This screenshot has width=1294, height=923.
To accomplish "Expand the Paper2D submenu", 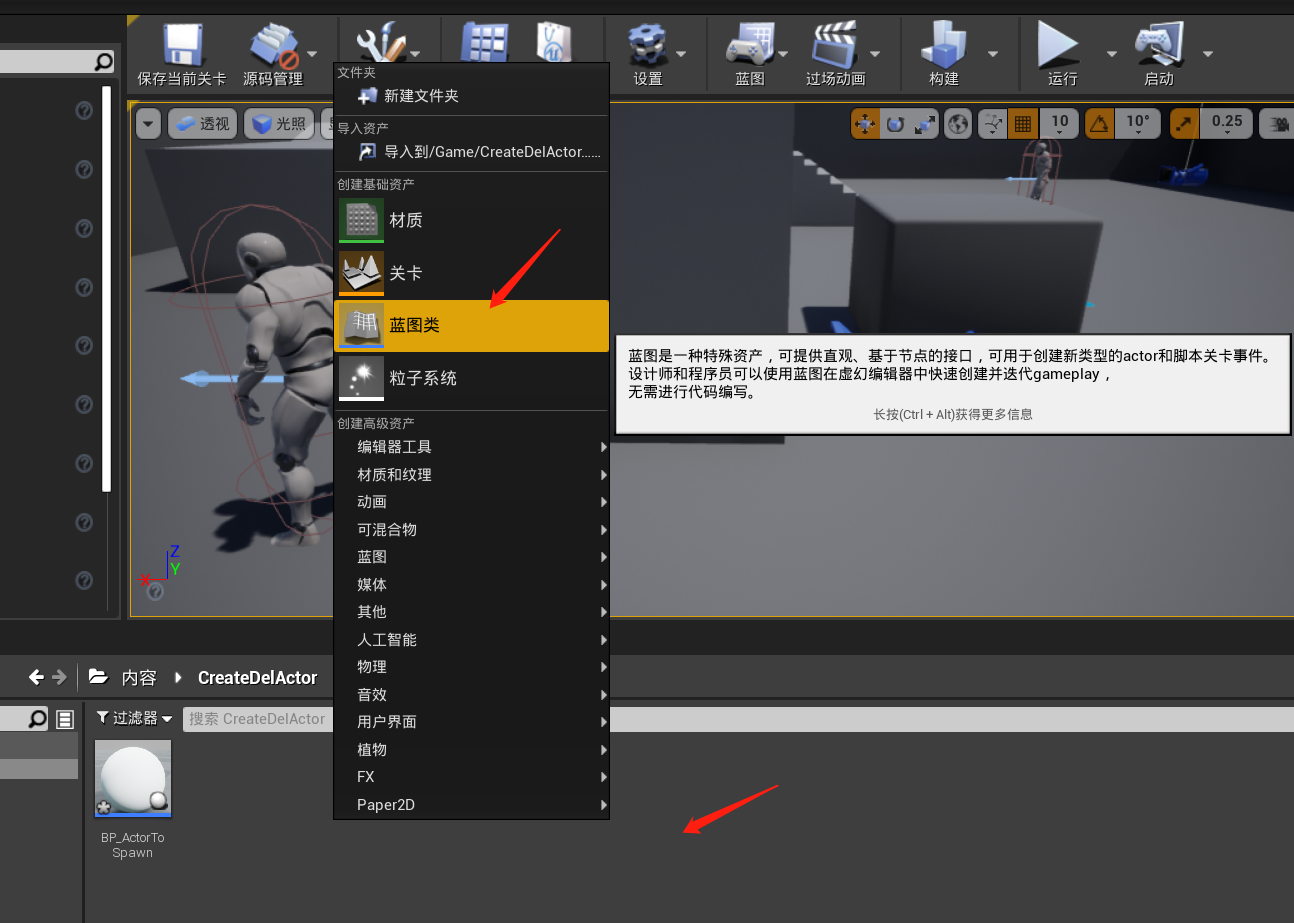I will point(387,804).
